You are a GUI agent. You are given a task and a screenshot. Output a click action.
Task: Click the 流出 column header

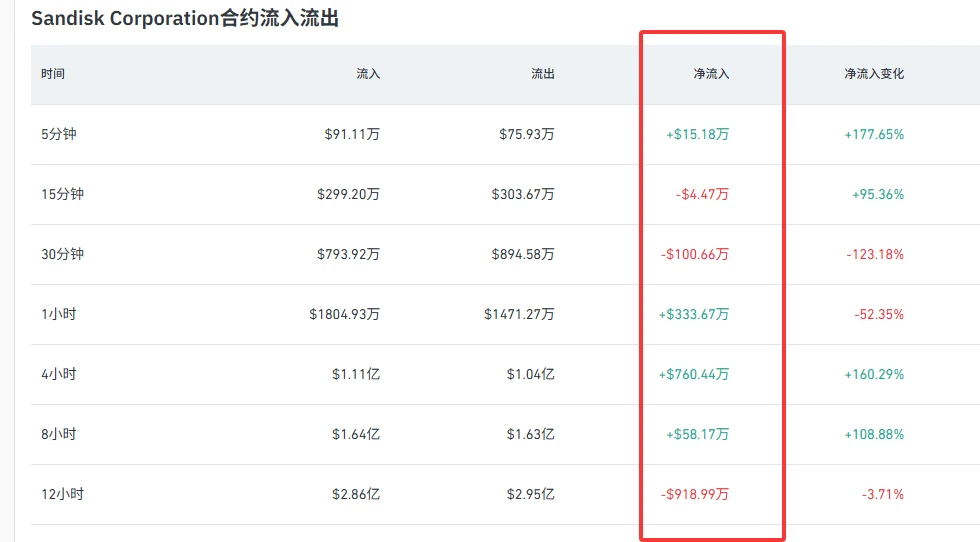pos(542,74)
